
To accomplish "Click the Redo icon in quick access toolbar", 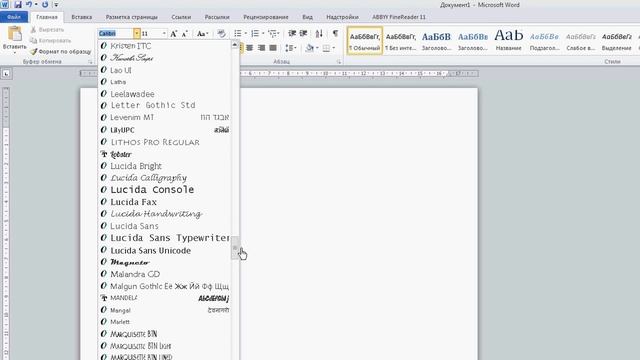I will (45, 5).
